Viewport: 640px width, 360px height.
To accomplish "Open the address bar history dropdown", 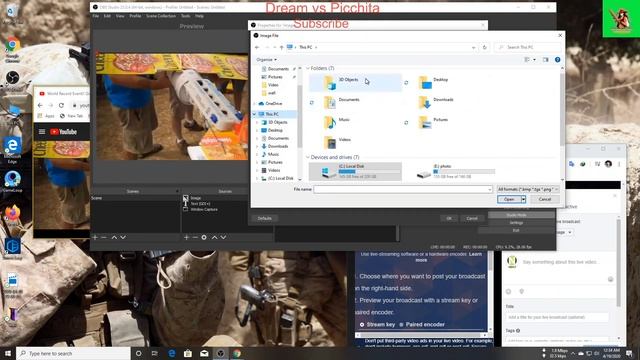I will click(x=473, y=47).
